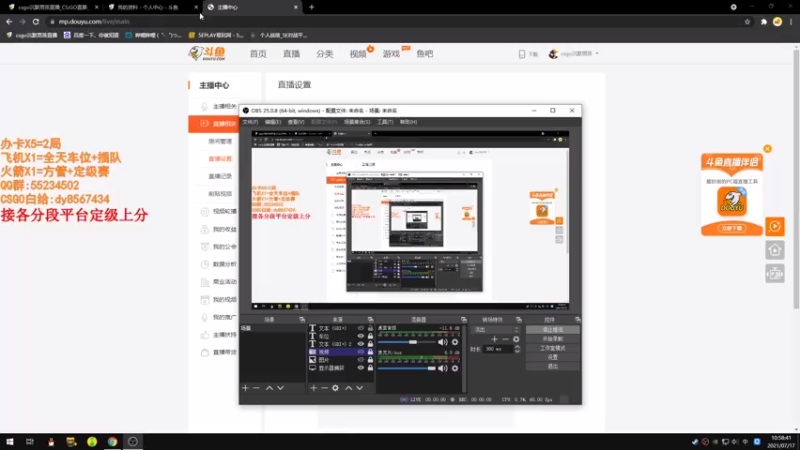Open the 文件(F) menu in OBS
800x450 pixels.
250,122
